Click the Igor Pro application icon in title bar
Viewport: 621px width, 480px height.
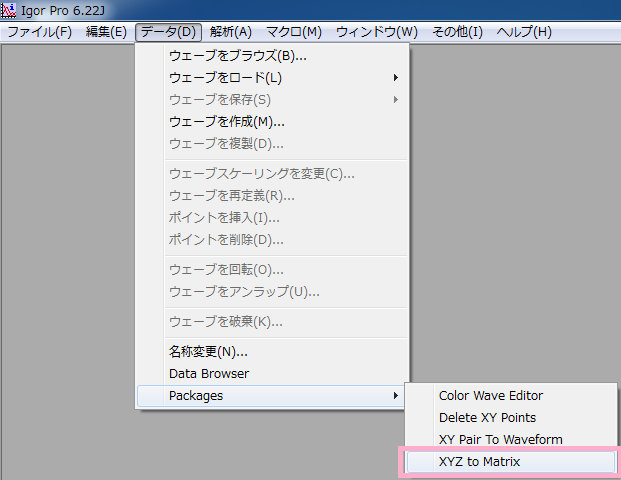click(x=8, y=10)
